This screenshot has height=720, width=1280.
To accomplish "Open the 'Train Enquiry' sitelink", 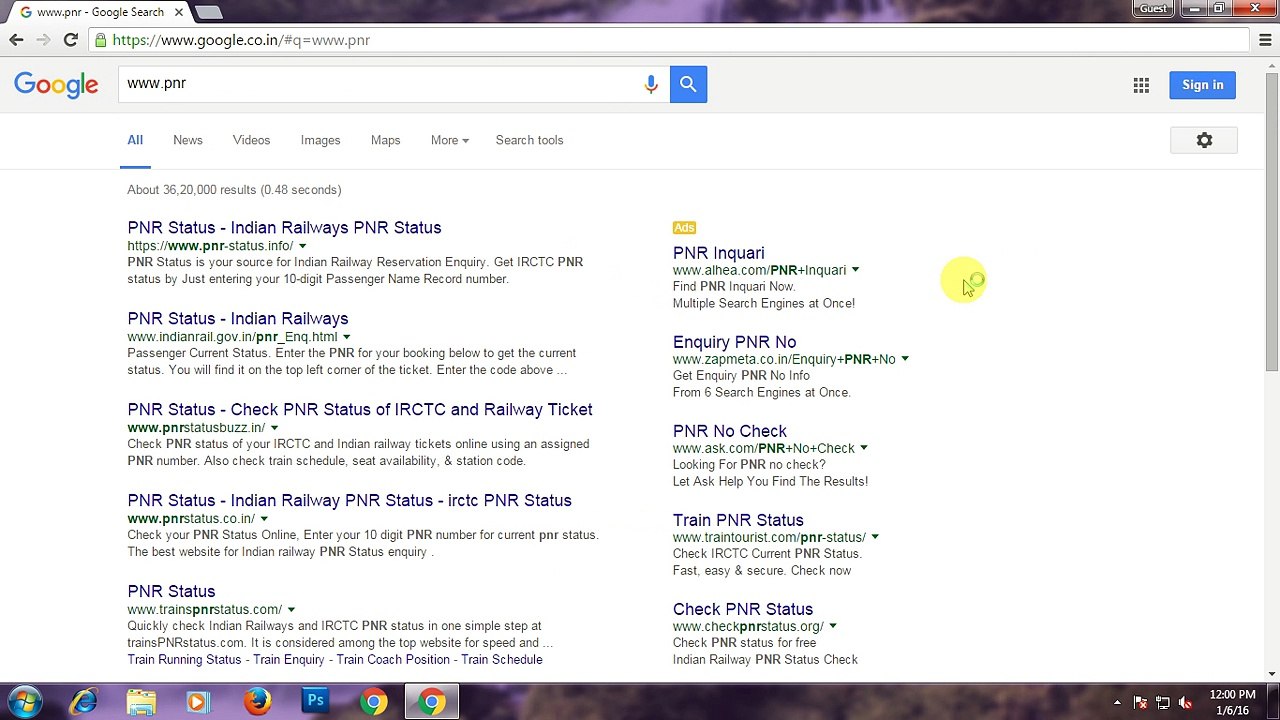I will coord(289,660).
